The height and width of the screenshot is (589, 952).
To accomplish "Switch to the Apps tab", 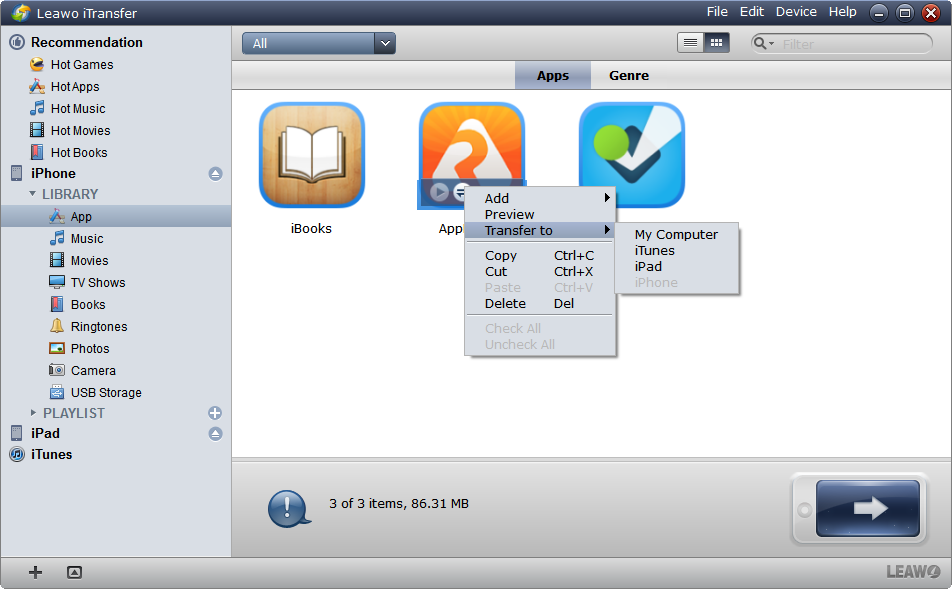I will click(552, 75).
